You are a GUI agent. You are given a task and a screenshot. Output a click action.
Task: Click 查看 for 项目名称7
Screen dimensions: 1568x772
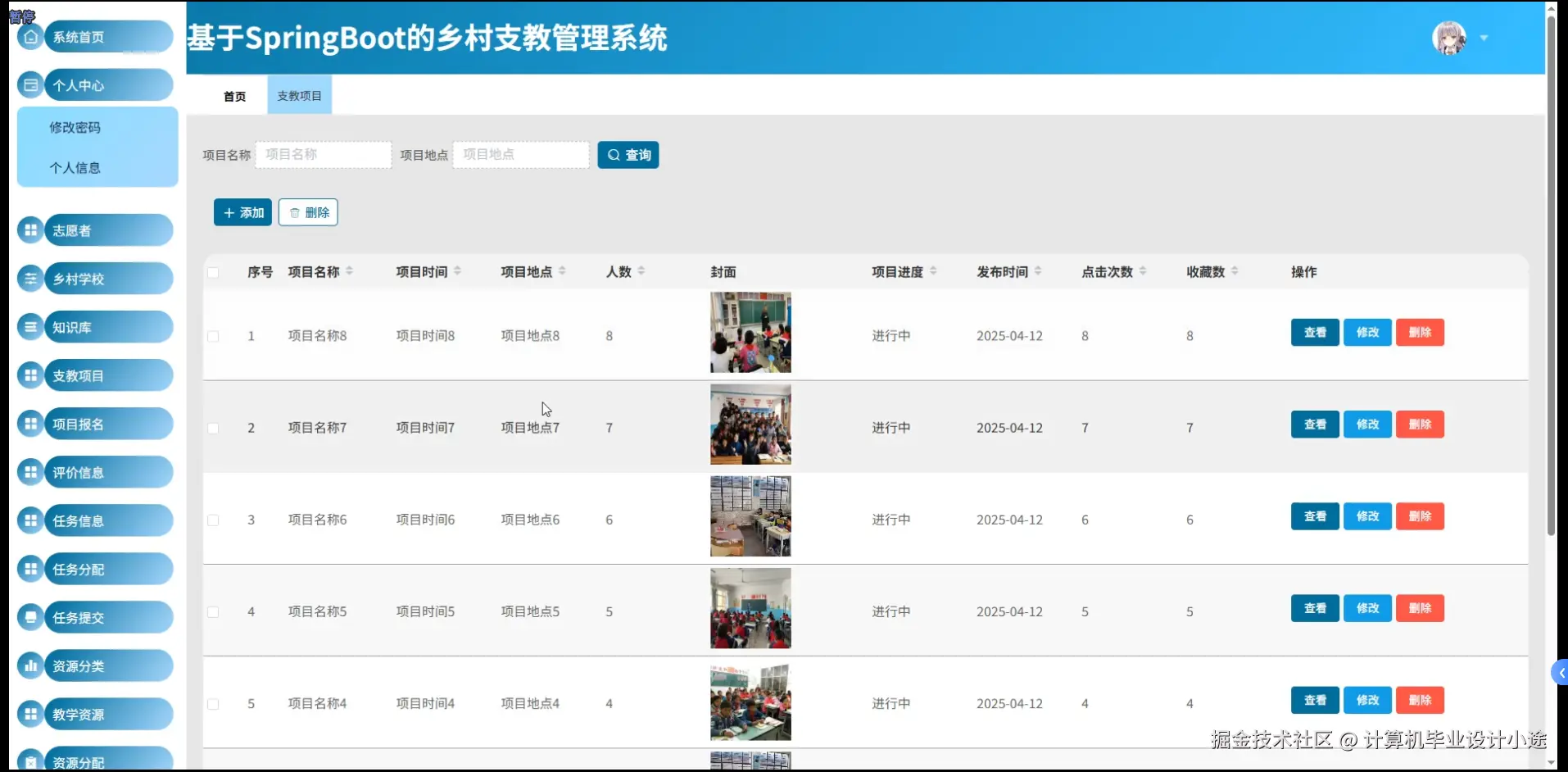(1315, 425)
